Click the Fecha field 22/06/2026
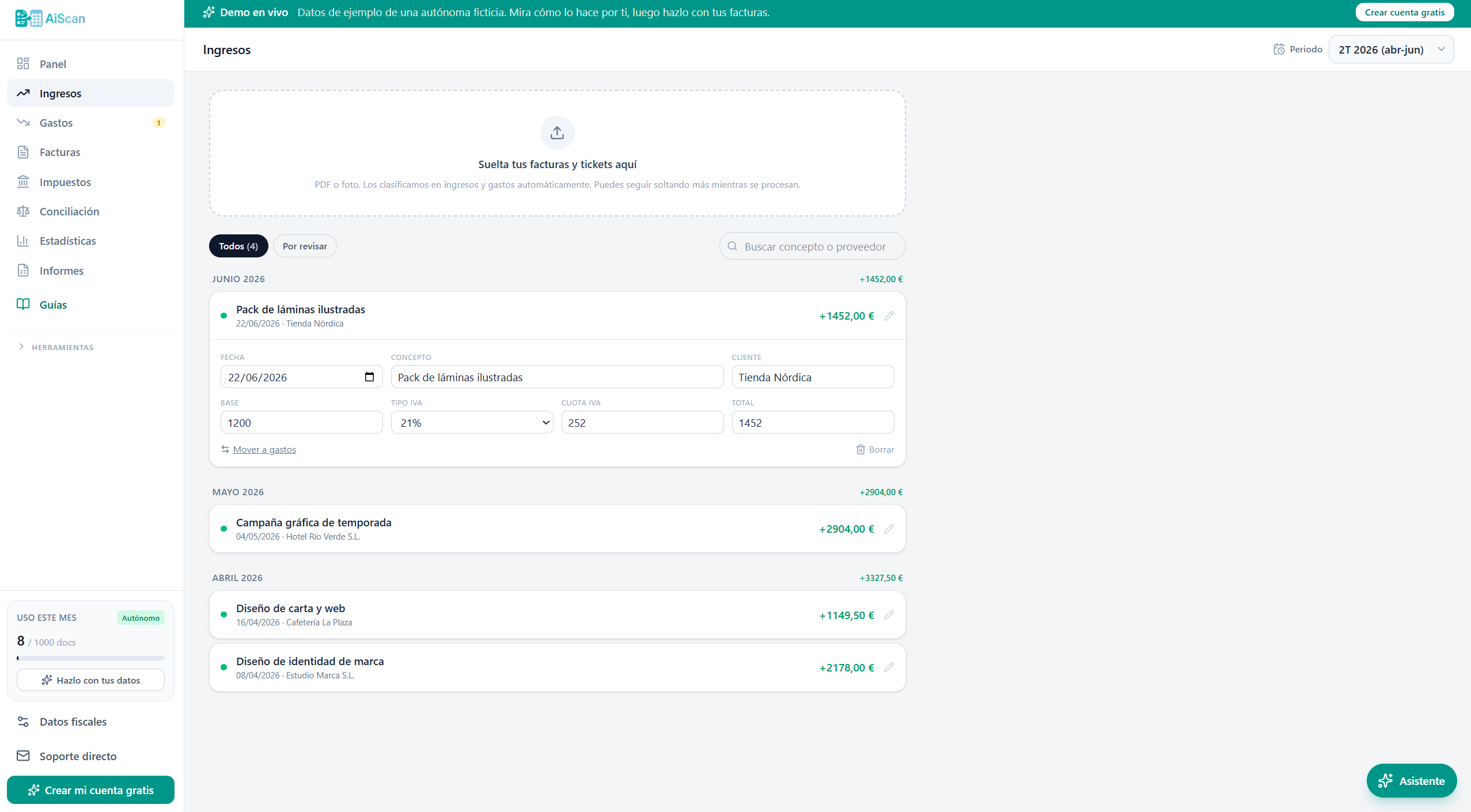This screenshot has width=1471, height=812. [x=301, y=377]
